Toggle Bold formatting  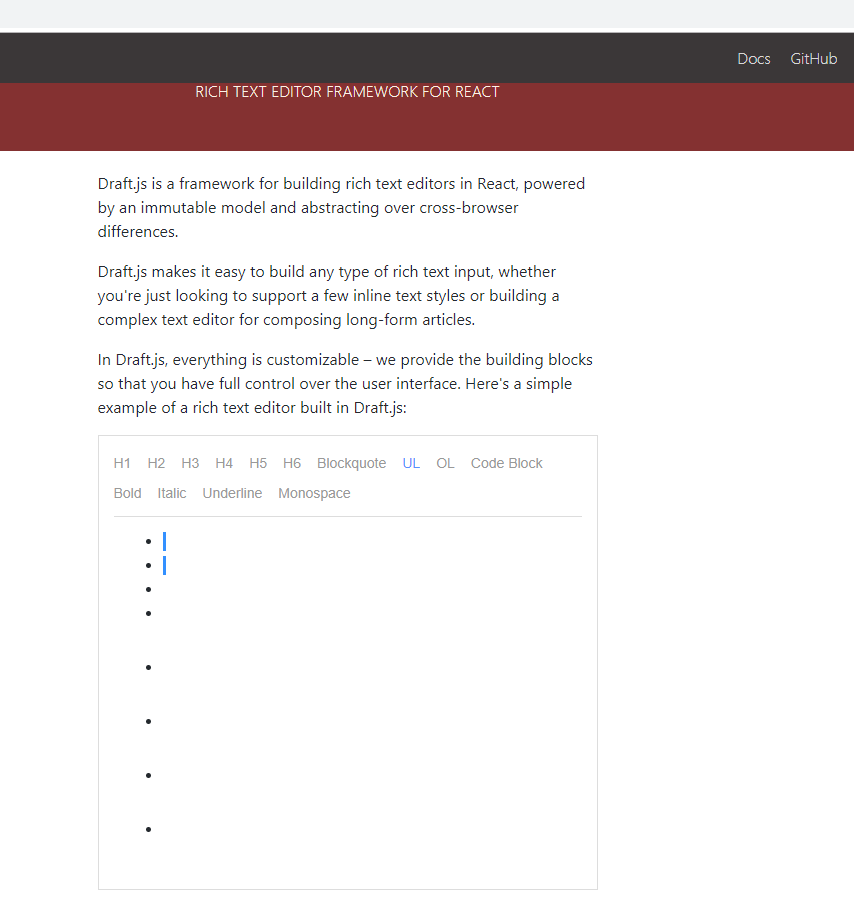[127, 493]
